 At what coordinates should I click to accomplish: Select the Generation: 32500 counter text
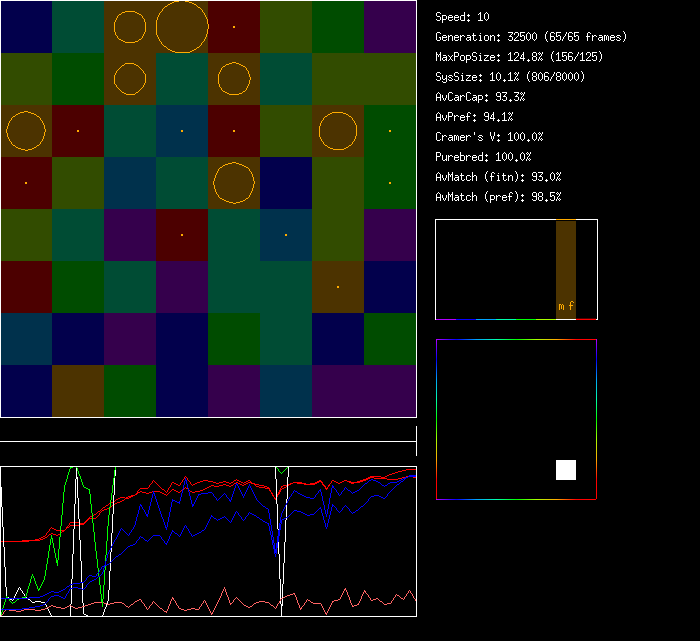pyautogui.click(x=531, y=37)
